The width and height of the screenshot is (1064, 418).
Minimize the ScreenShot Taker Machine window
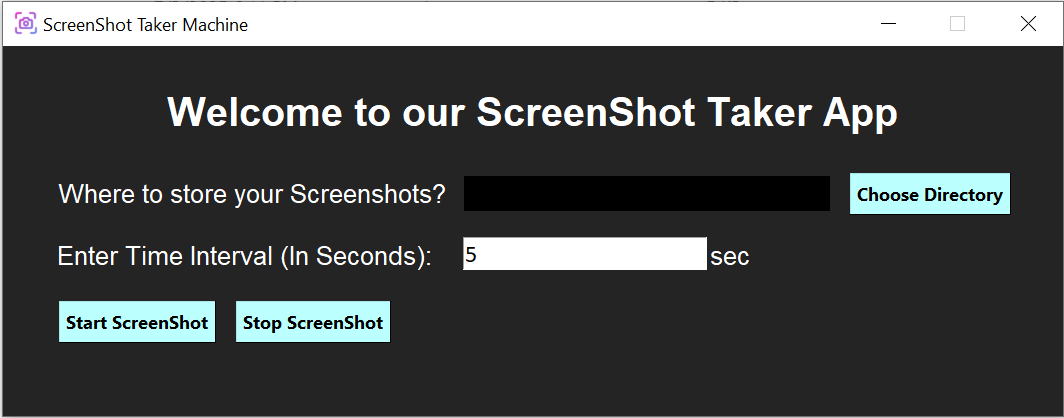click(x=888, y=24)
